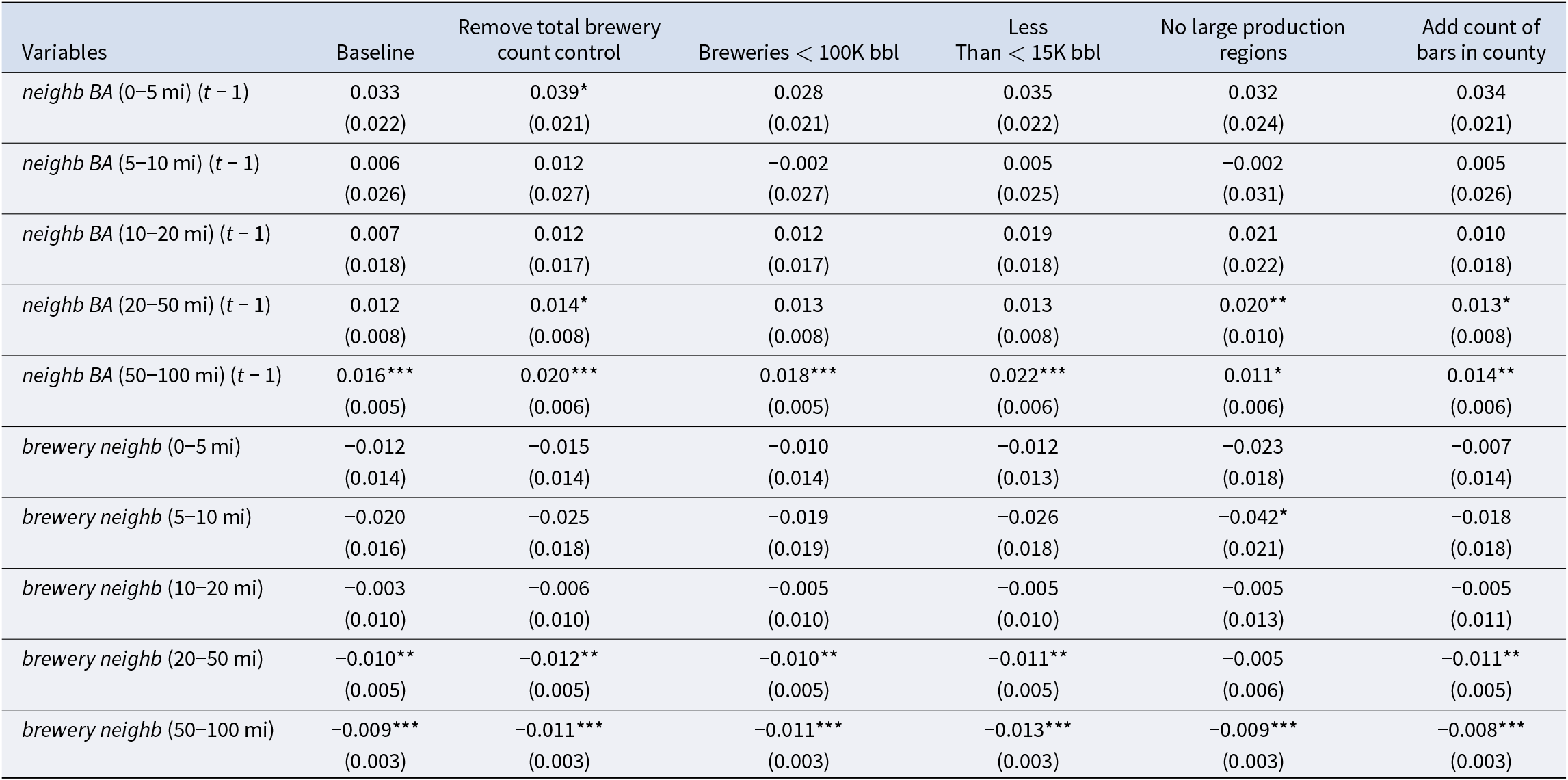Click the Less Than < 15K bbl header
The width and height of the screenshot is (1568, 780).
click(1027, 40)
